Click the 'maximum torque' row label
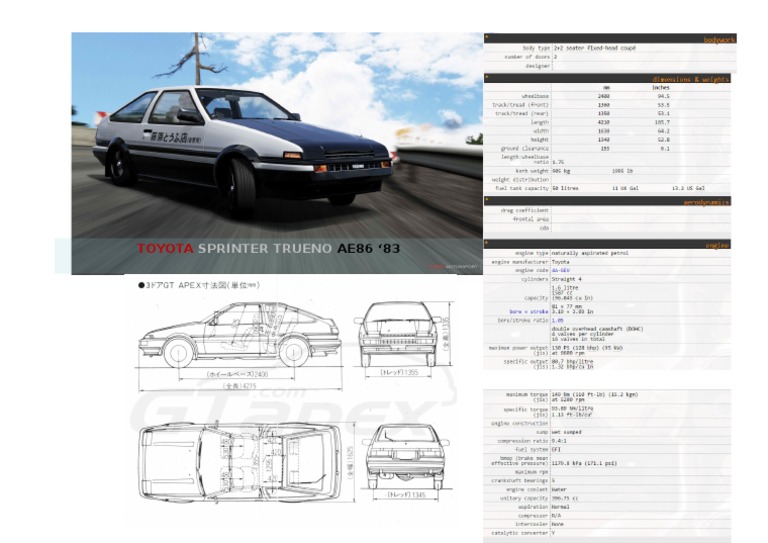This screenshot has width=768, height=543. (527, 395)
